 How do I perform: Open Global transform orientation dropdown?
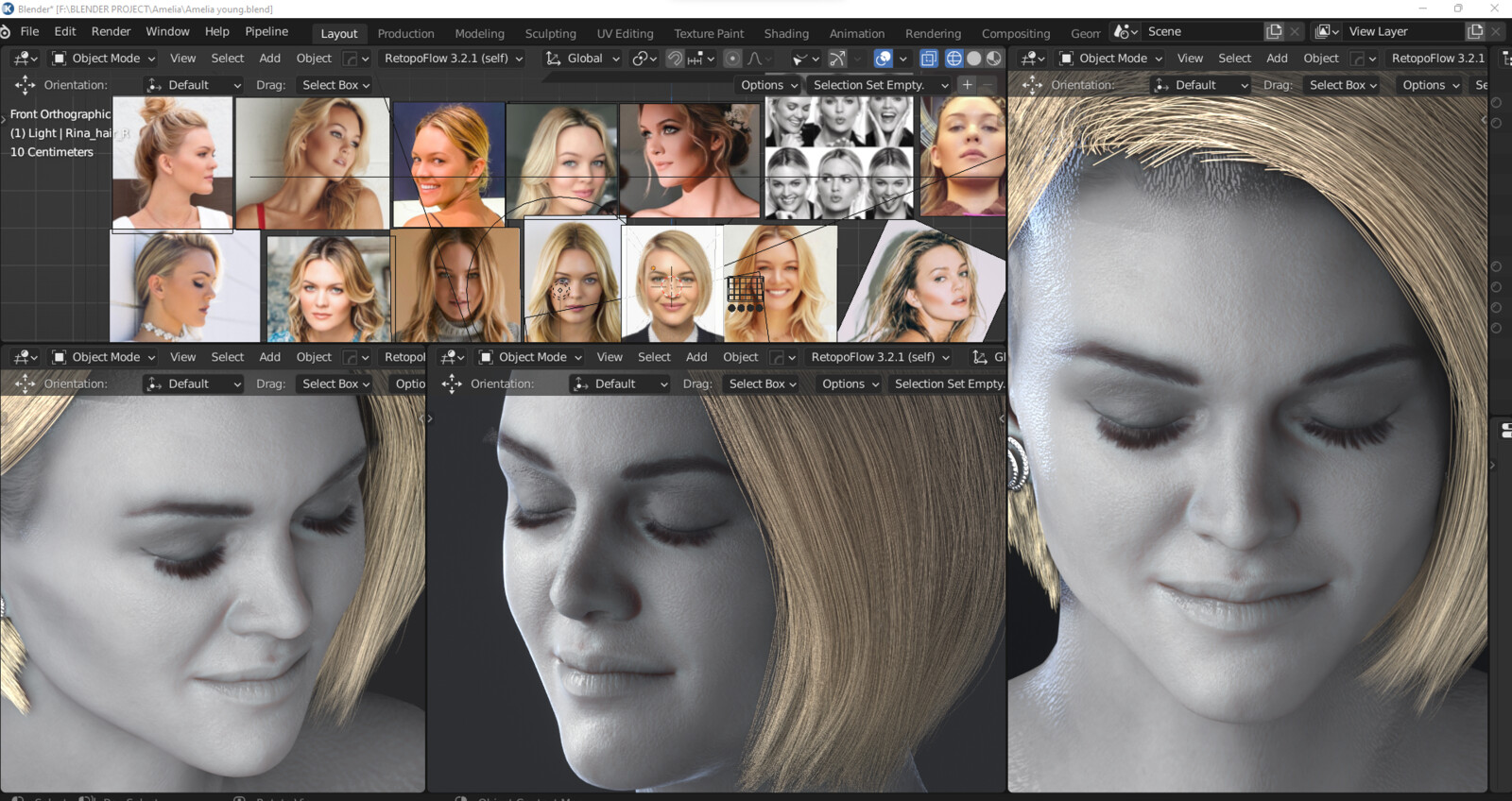pyautogui.click(x=583, y=58)
